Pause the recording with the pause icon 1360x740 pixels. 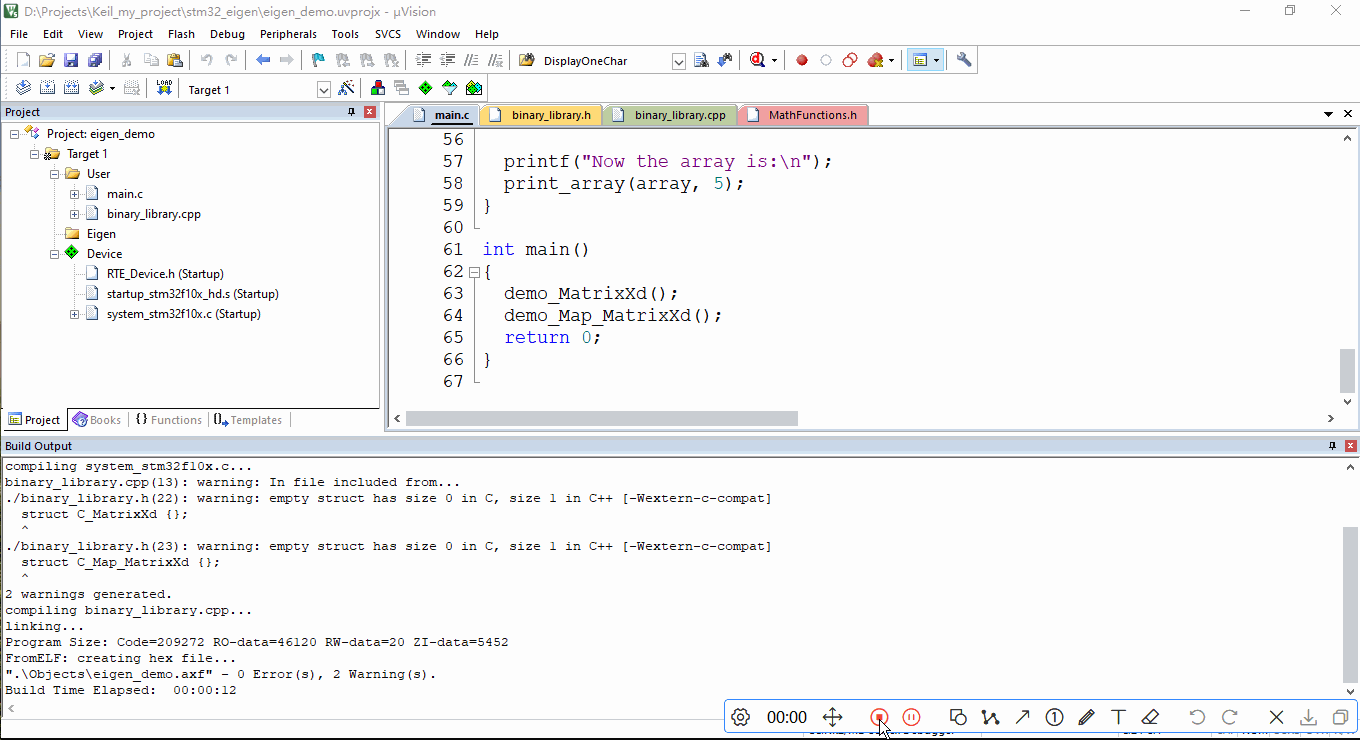click(911, 717)
